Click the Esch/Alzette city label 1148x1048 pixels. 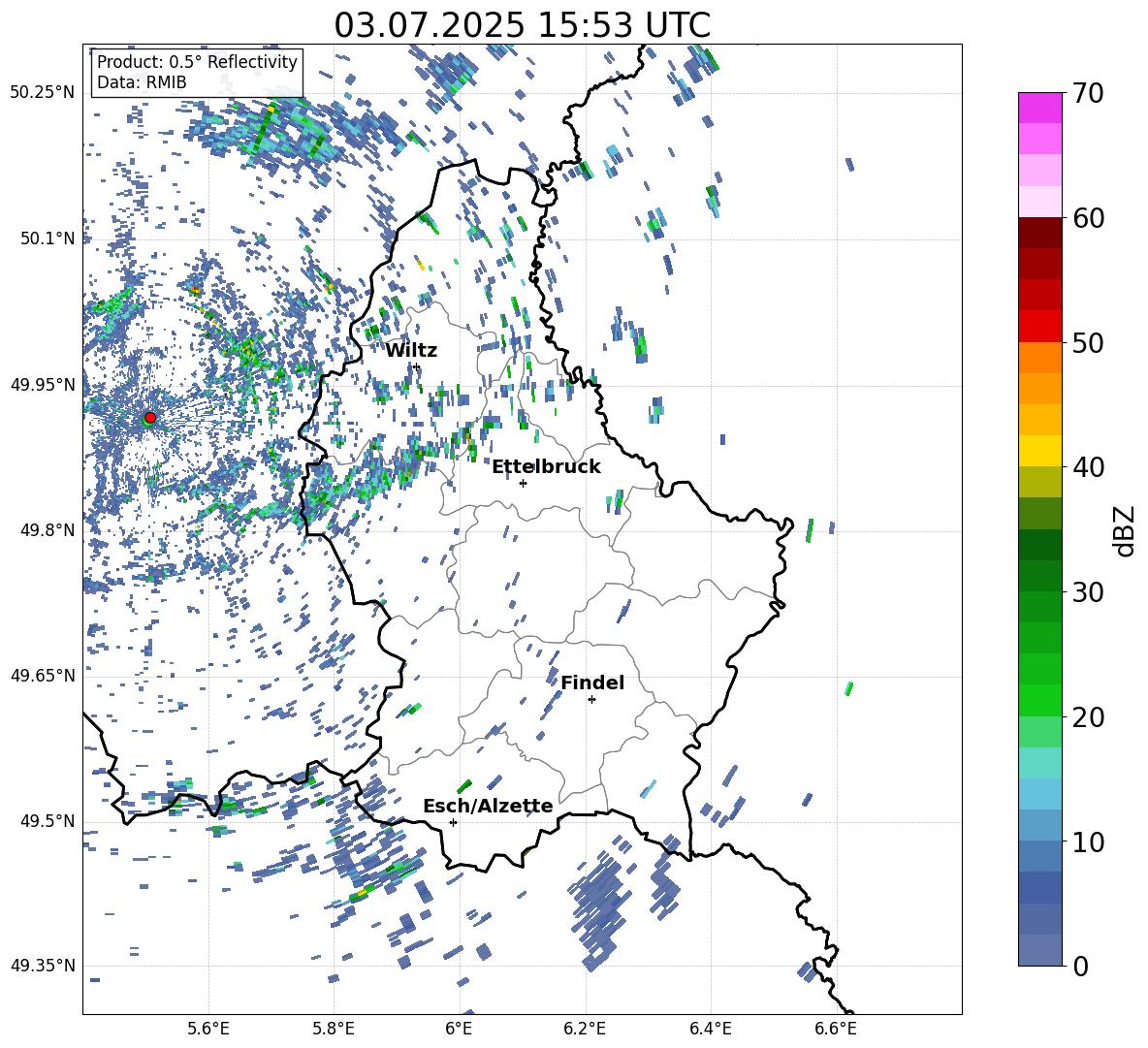coord(488,806)
